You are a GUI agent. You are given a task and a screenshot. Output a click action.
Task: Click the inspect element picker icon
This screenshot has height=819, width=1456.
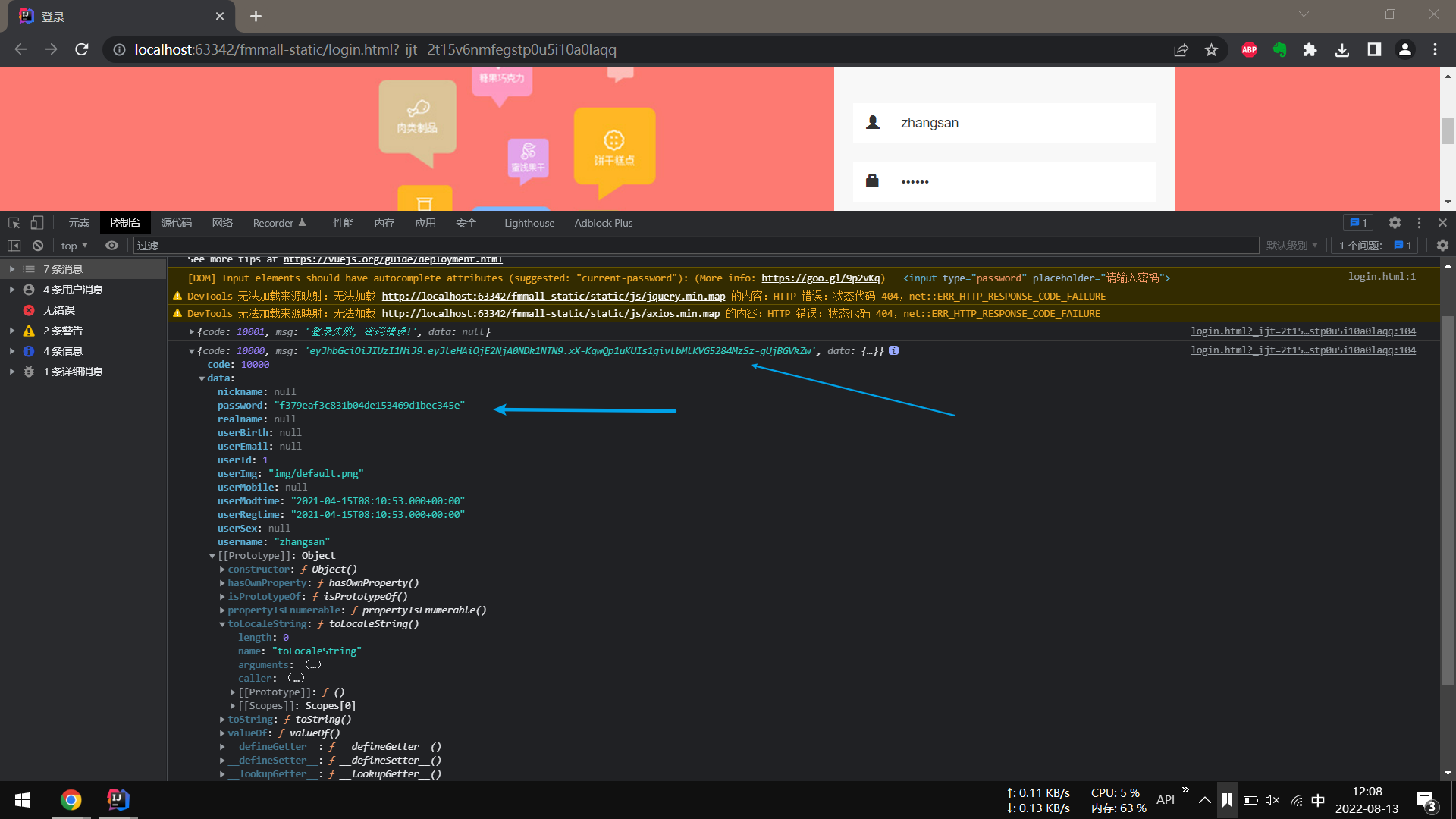click(14, 223)
